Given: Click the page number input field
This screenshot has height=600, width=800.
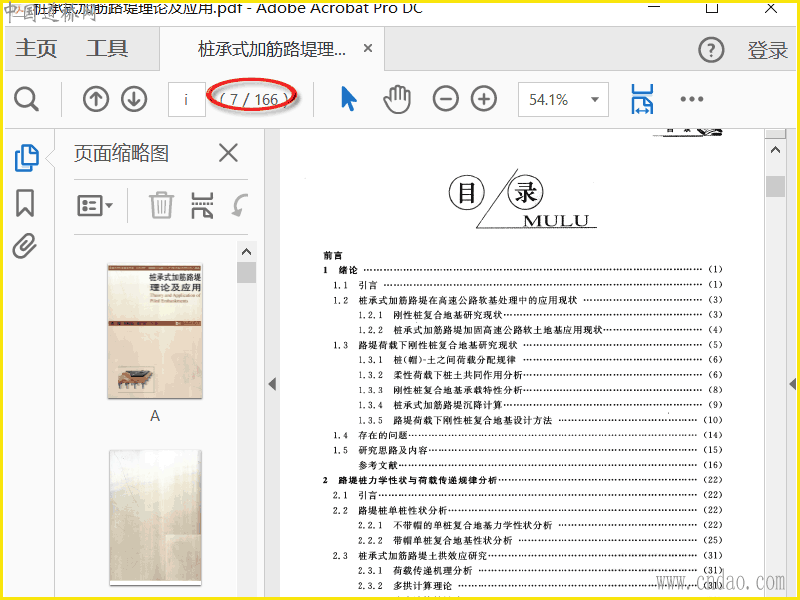Looking at the screenshot, I should [187, 99].
